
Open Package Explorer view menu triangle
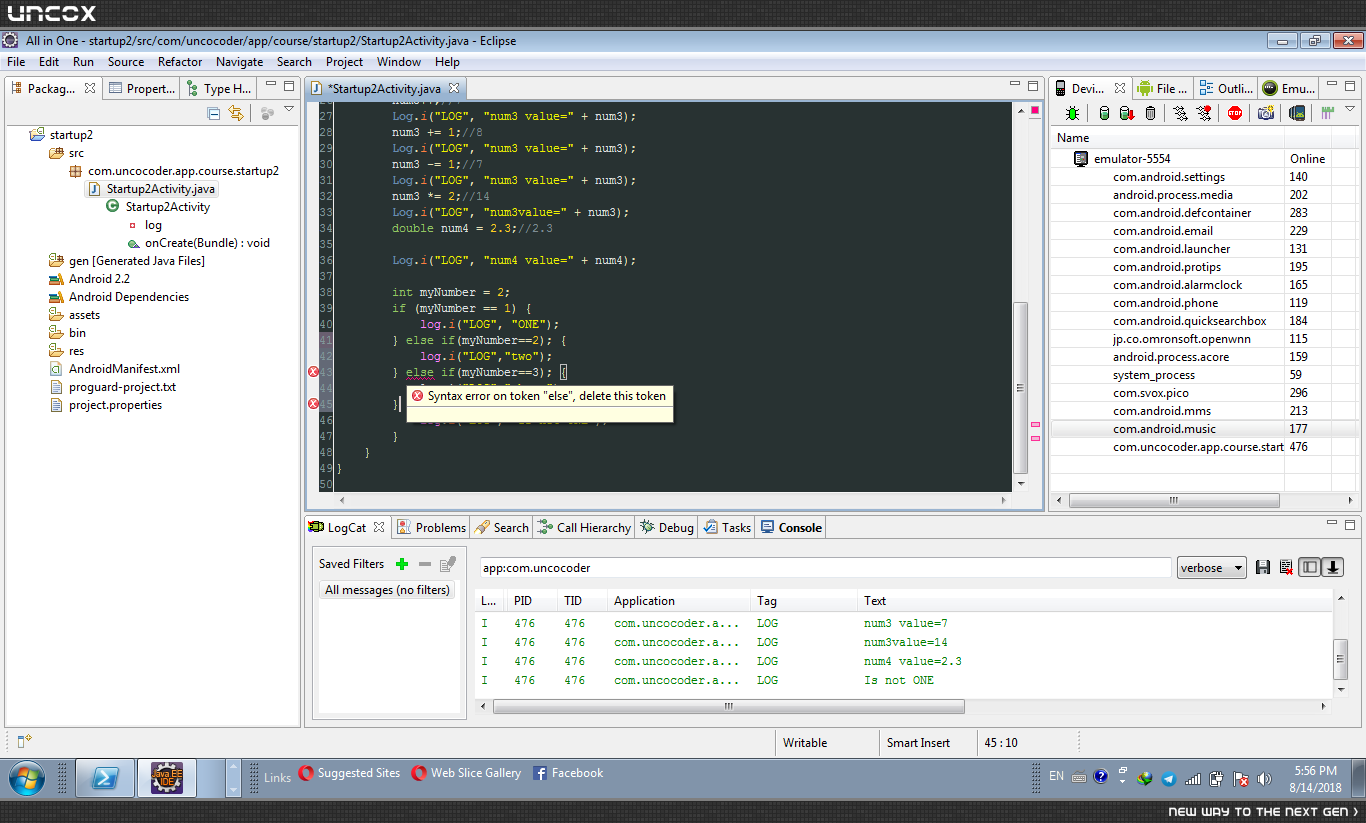289,109
